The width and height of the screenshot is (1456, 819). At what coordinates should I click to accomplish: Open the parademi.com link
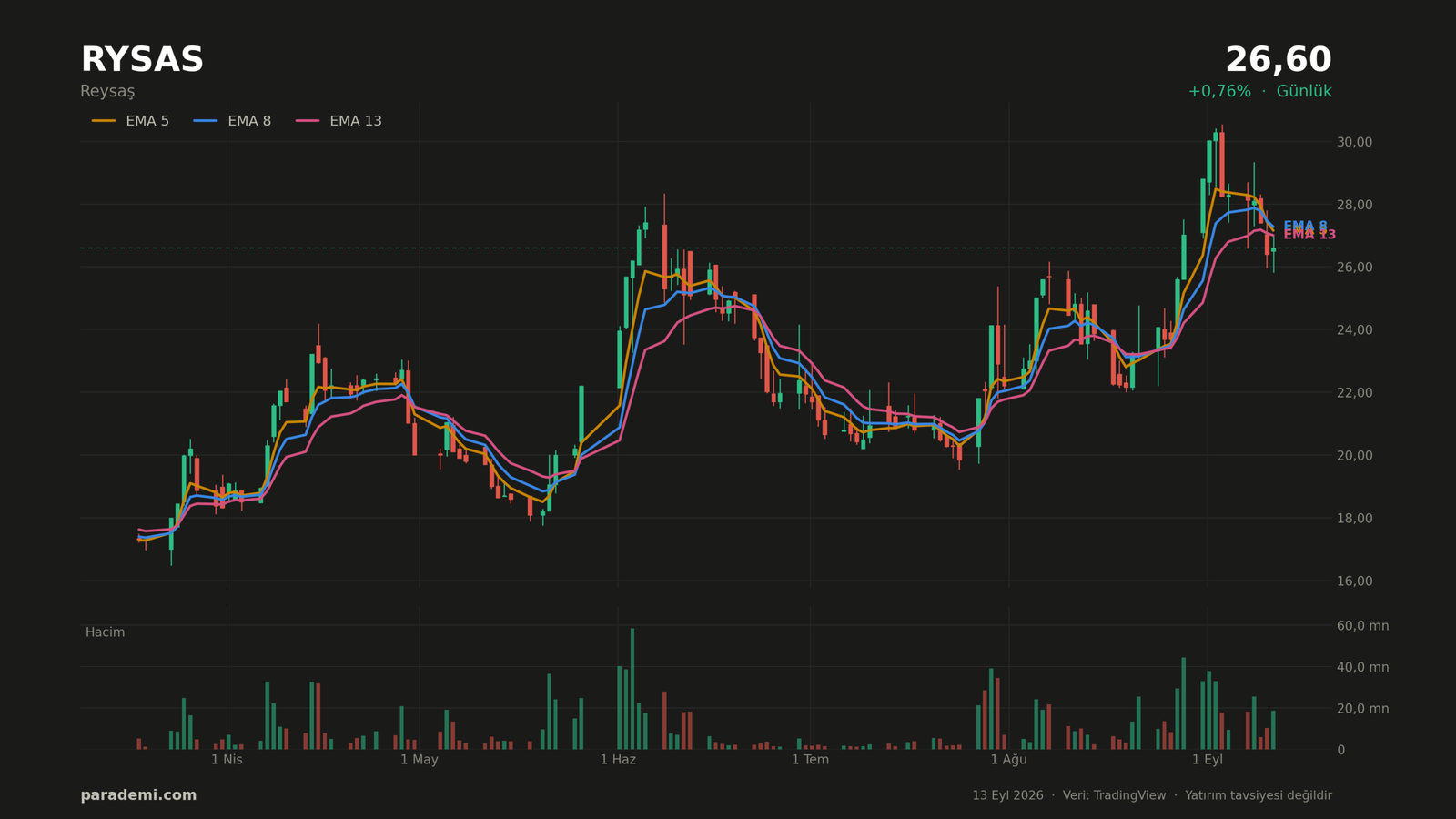[x=138, y=795]
